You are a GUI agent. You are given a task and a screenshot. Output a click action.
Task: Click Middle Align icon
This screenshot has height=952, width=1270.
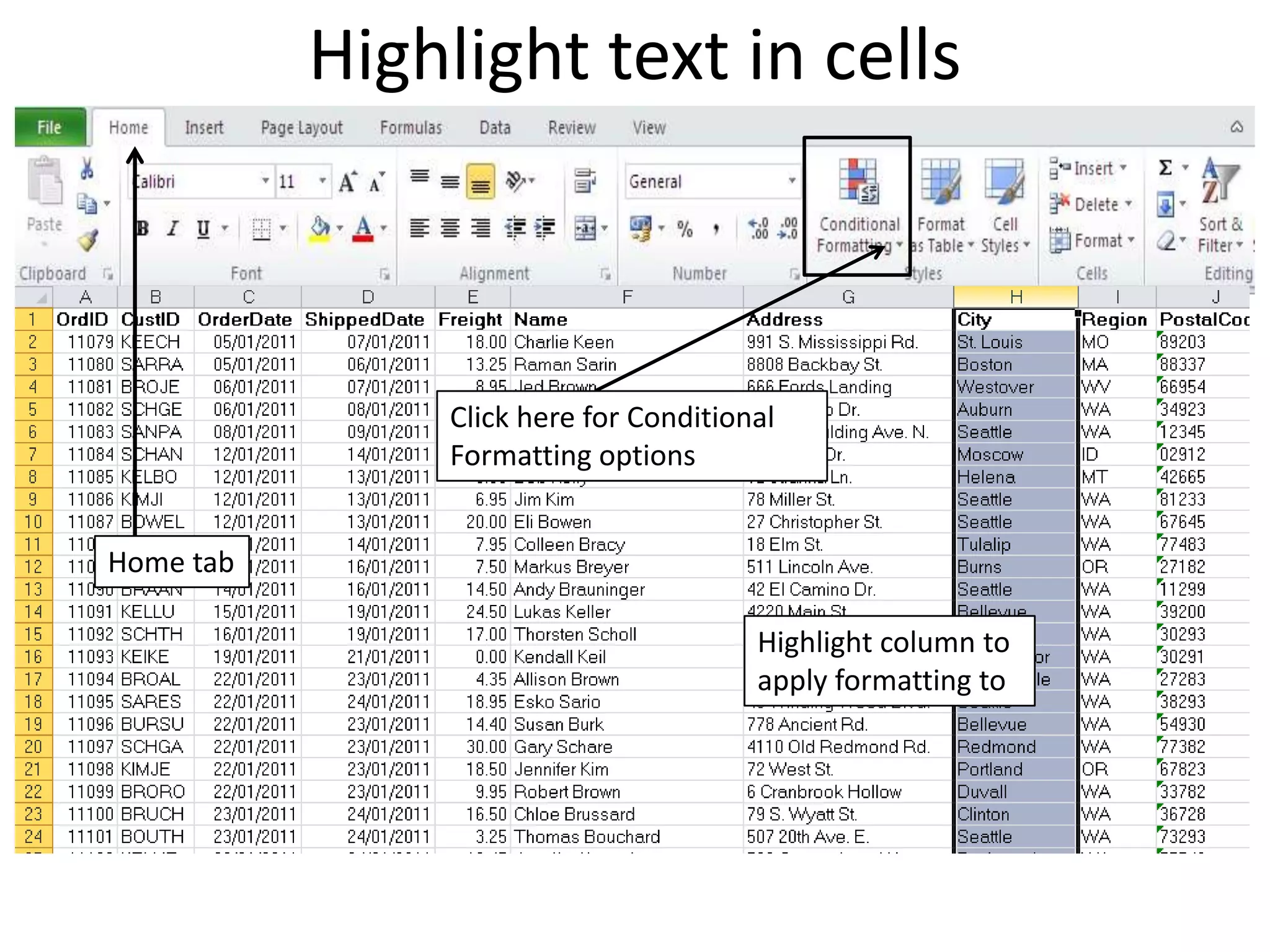[450, 182]
